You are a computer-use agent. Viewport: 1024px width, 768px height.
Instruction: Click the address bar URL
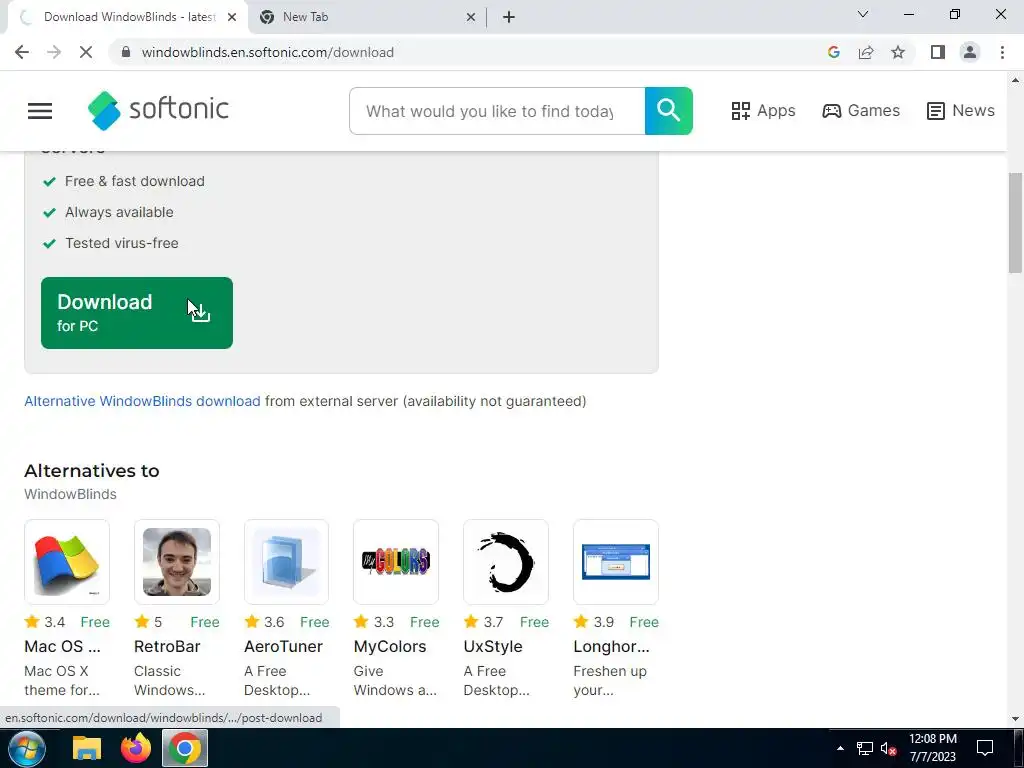coord(268,52)
